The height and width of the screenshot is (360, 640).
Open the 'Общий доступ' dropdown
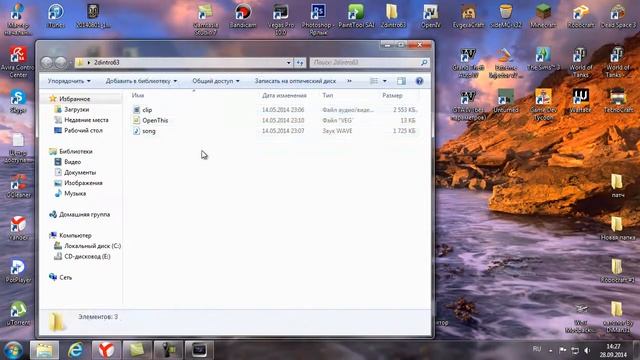pyautogui.click(x=216, y=81)
